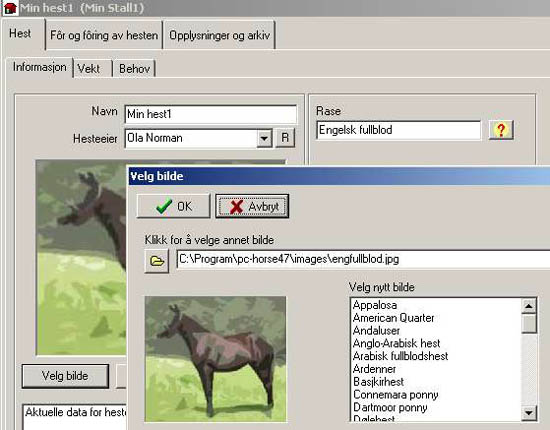550x430 pixels.
Task: Cancel with the red X Avbryt button
Action: coord(252,206)
